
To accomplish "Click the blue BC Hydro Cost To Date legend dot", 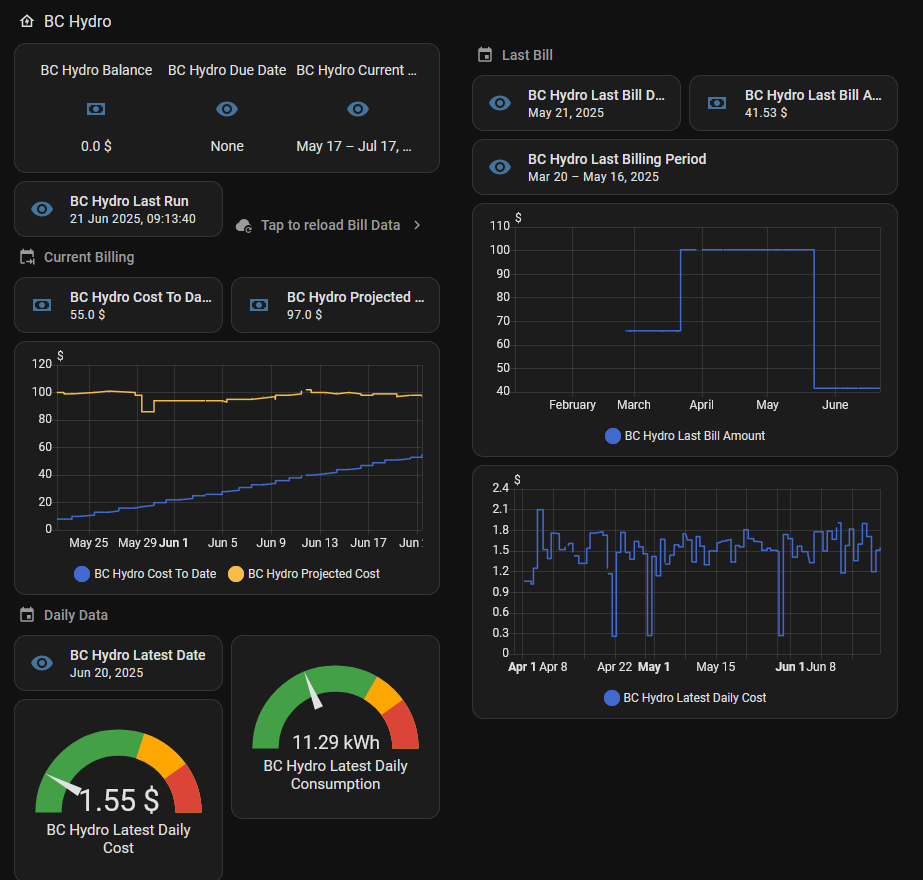I will click(x=82, y=574).
